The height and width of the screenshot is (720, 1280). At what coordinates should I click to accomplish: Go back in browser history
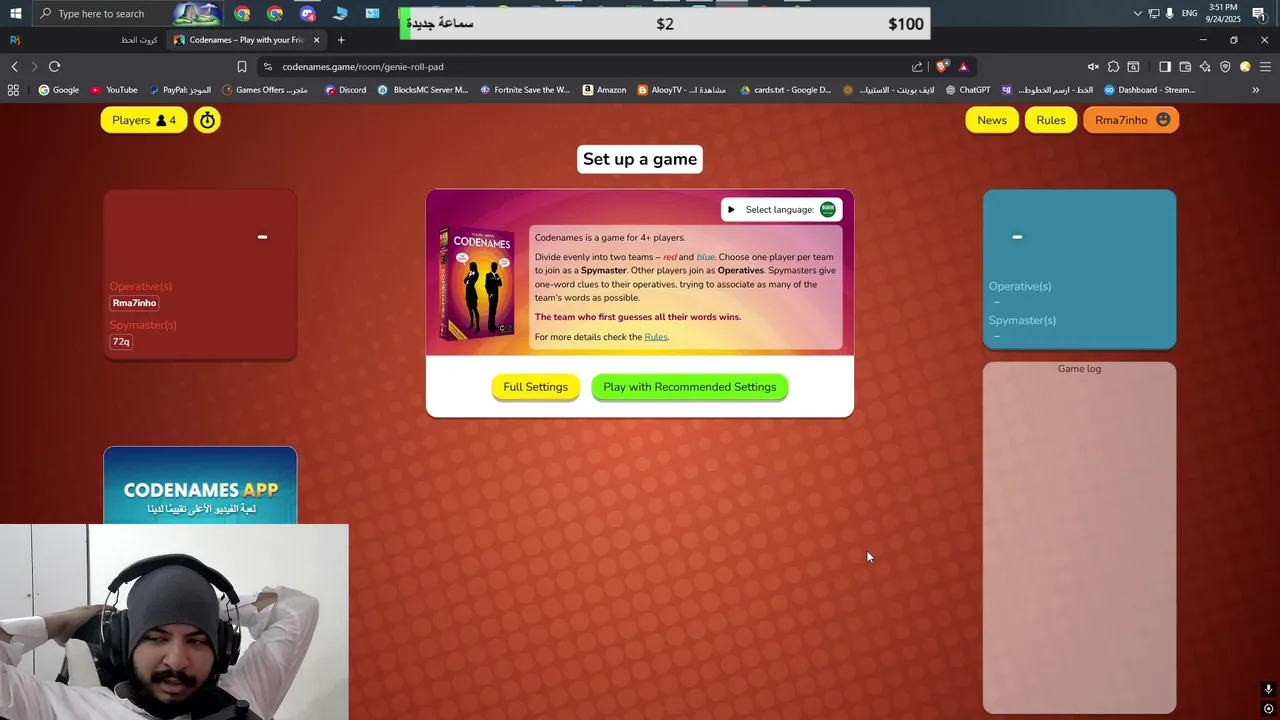click(x=15, y=67)
